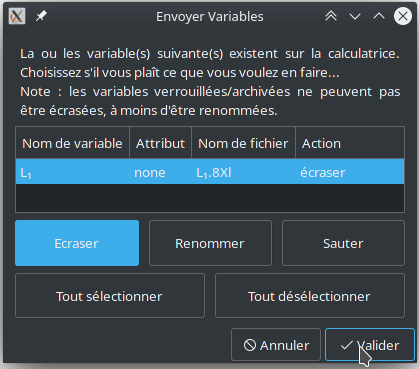Click the Action column header

click(350, 143)
